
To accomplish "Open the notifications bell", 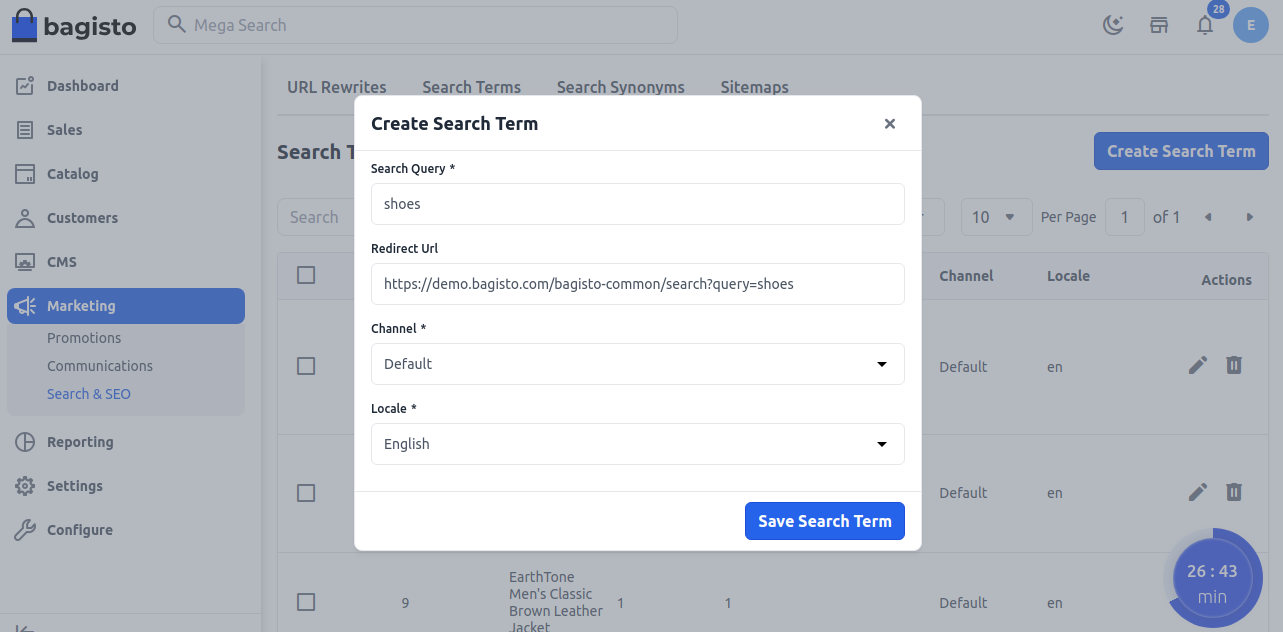I will (x=1205, y=27).
